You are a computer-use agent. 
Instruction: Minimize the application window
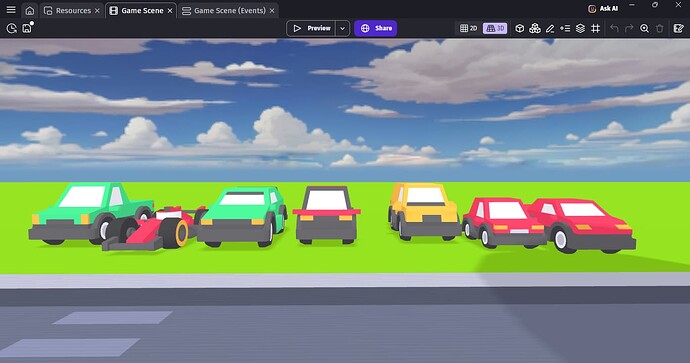pyautogui.click(x=632, y=5)
